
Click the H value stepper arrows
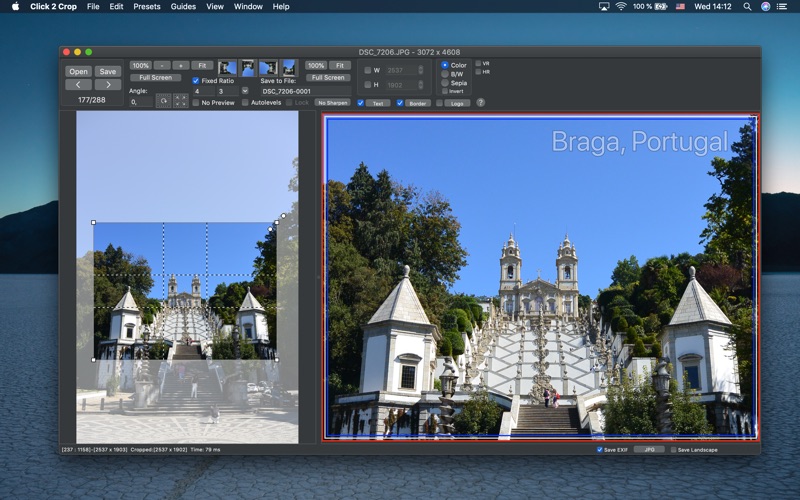tap(421, 85)
